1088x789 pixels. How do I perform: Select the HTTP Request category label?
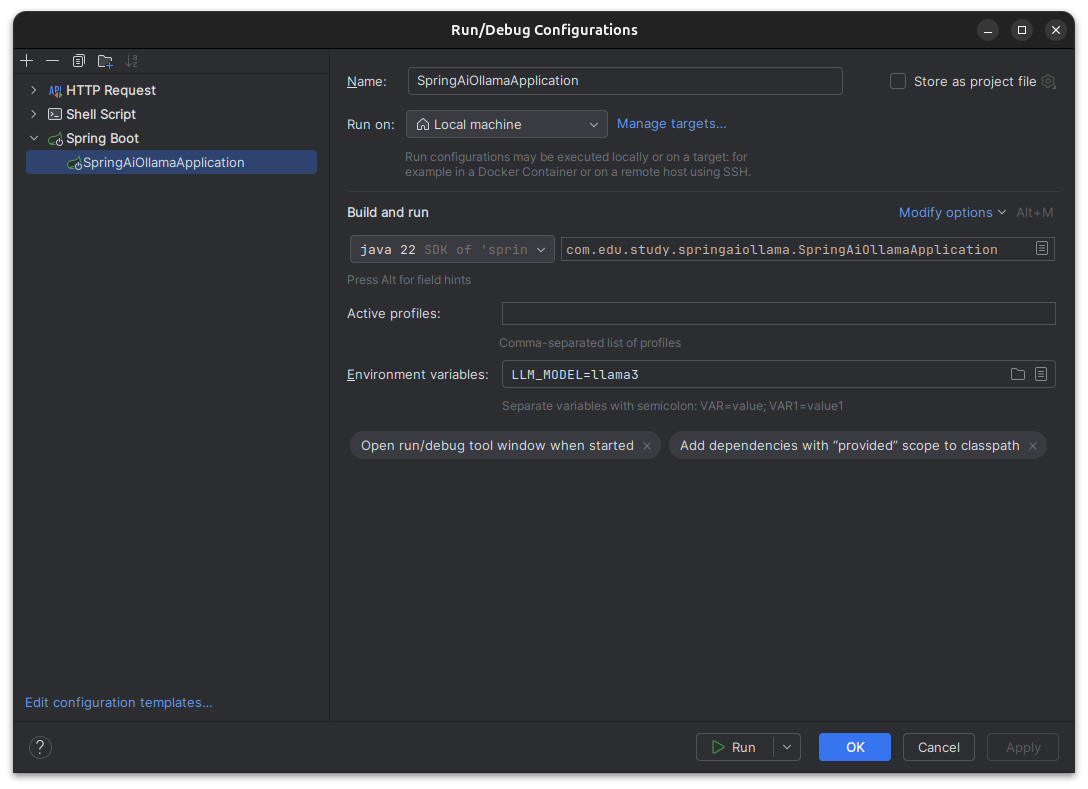(111, 90)
